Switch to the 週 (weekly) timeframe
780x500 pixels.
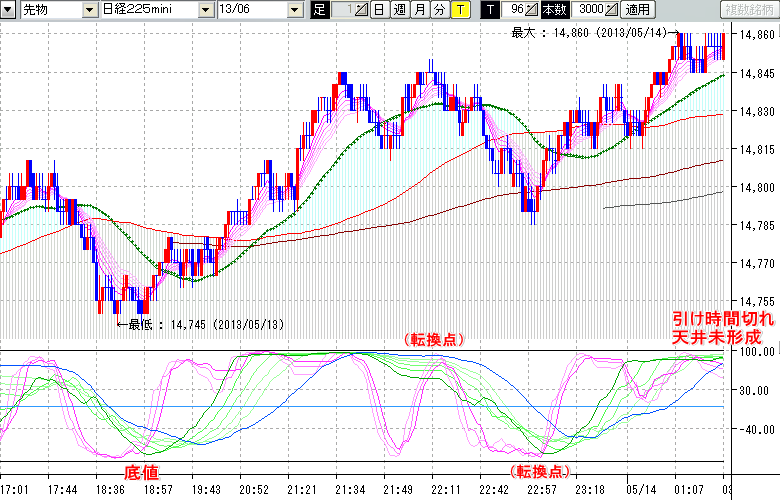[x=399, y=10]
